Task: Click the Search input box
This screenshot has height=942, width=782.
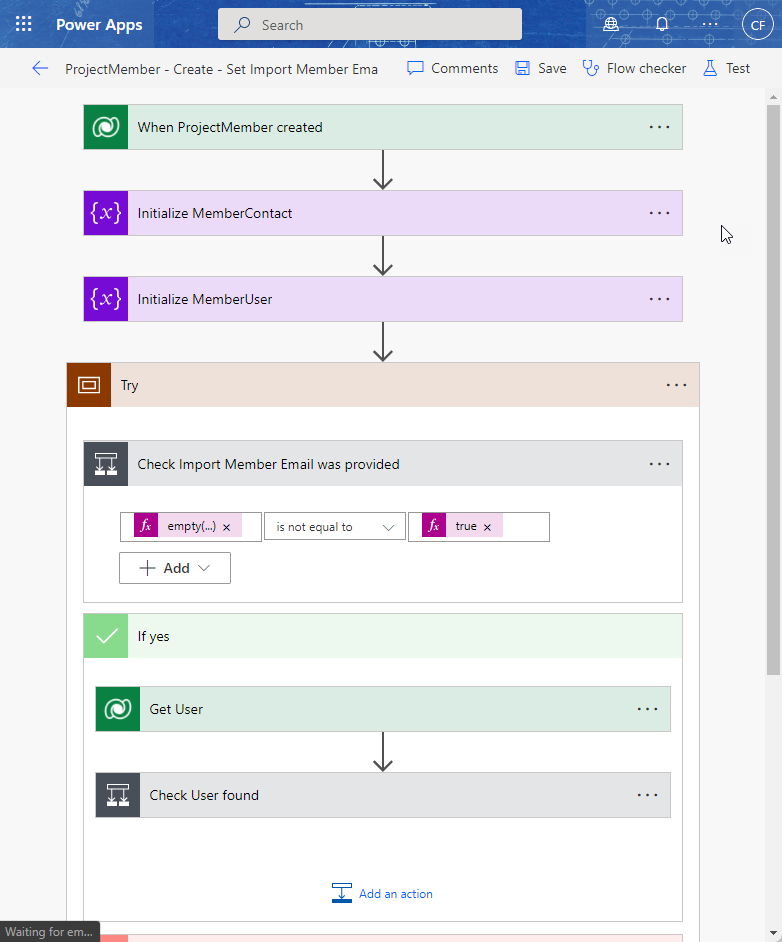Action: point(370,25)
